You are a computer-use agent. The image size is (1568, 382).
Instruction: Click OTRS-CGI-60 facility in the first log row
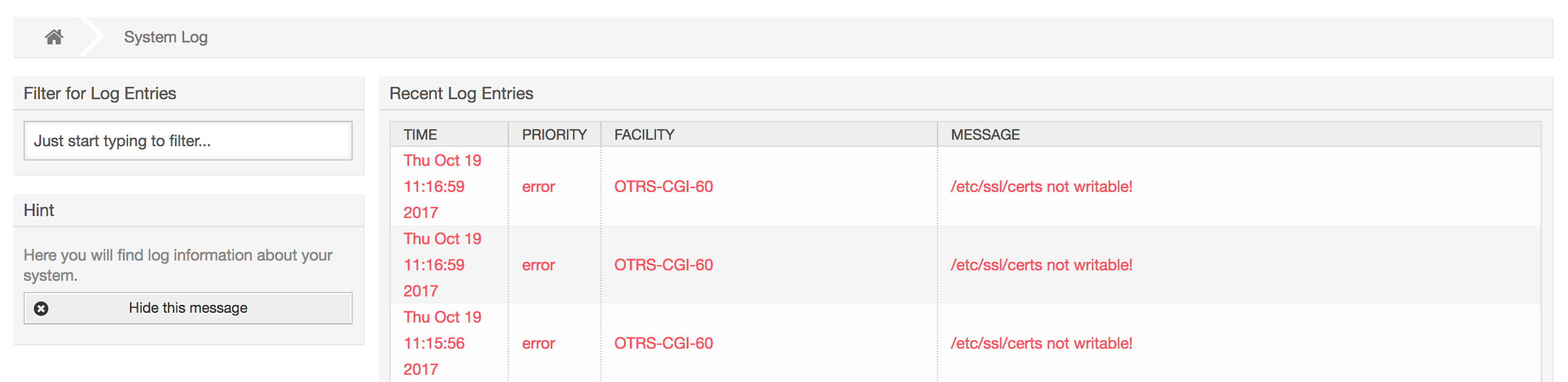663,187
